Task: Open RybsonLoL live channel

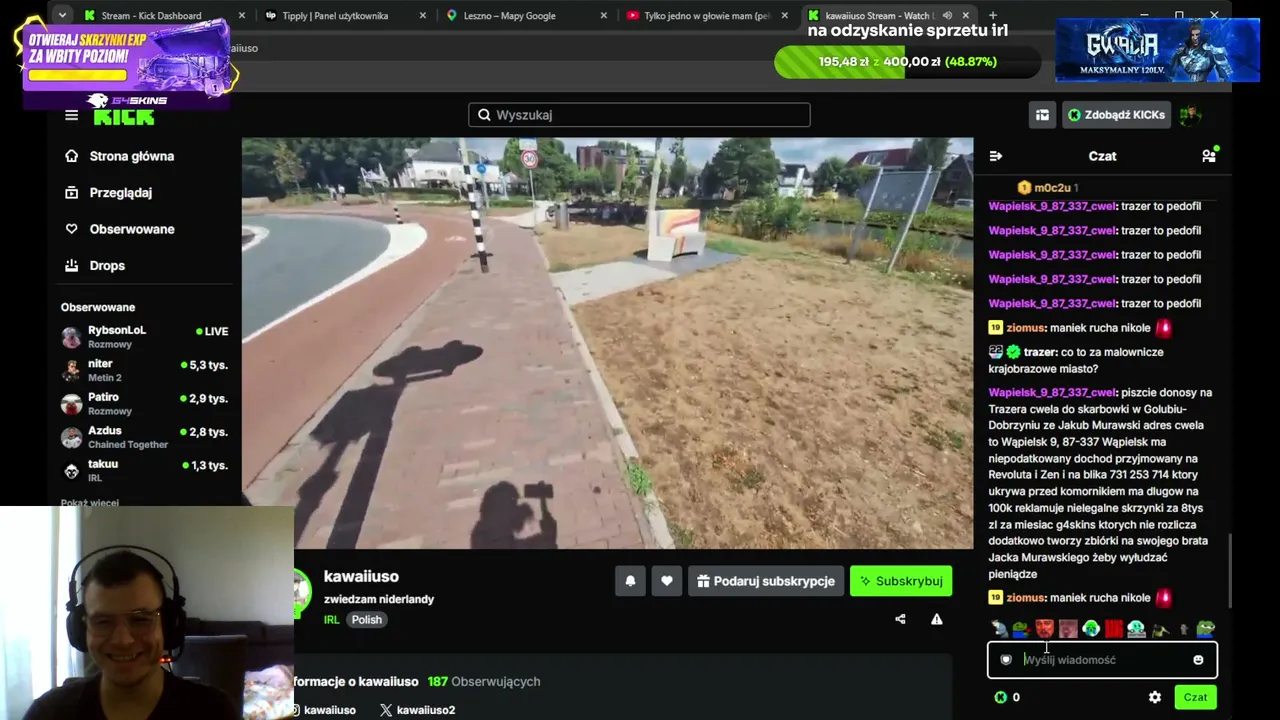Action: tap(145, 337)
